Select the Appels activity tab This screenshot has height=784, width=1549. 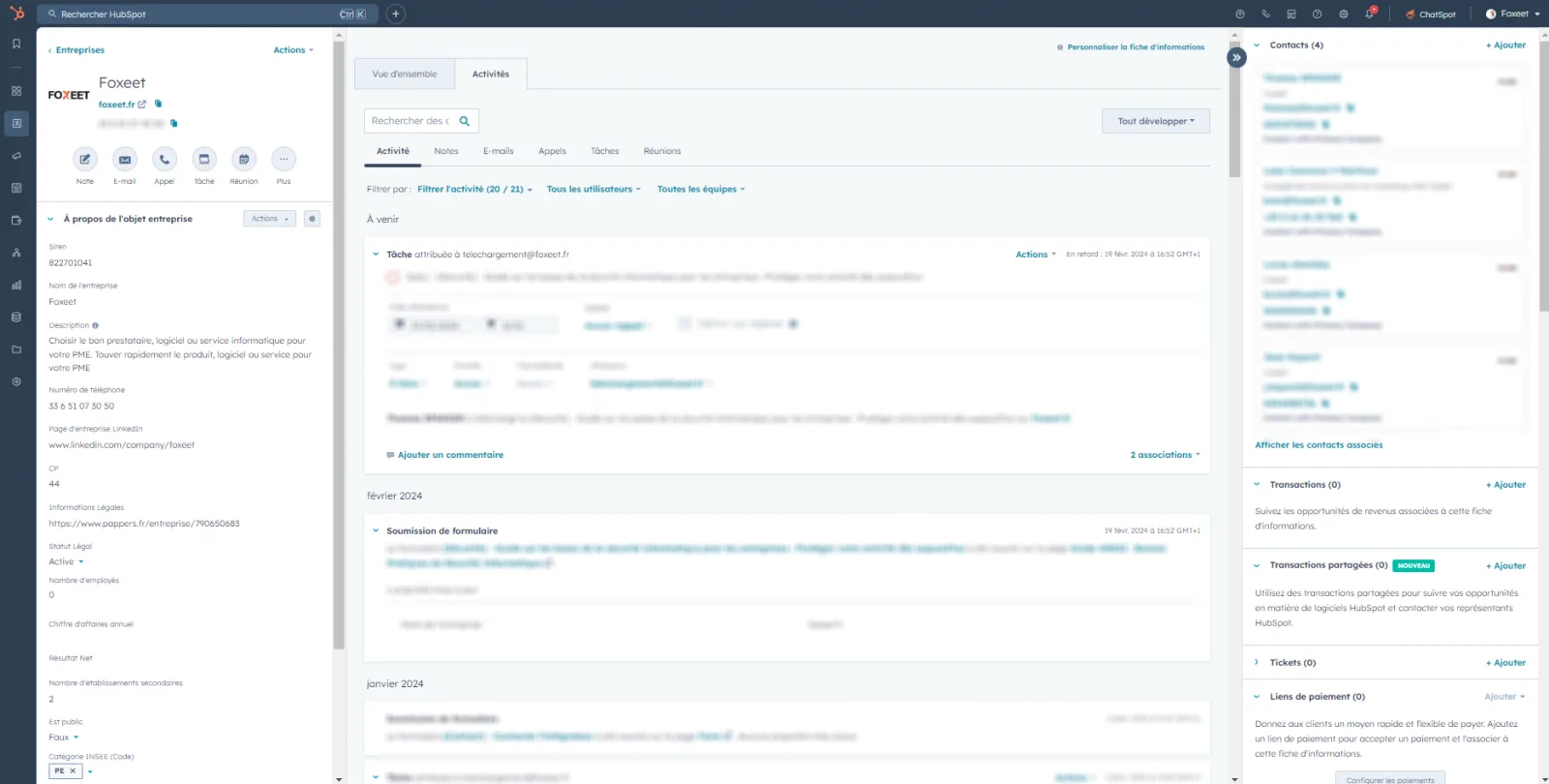click(552, 151)
